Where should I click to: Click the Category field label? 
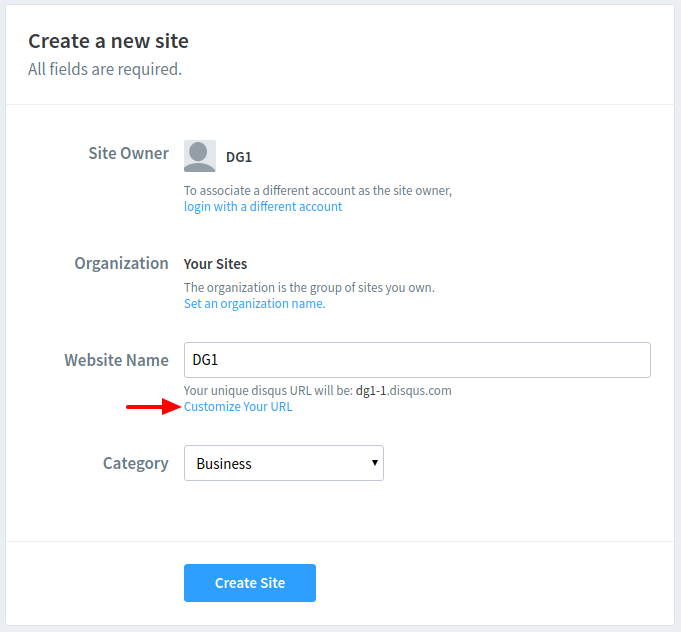[x=136, y=463]
